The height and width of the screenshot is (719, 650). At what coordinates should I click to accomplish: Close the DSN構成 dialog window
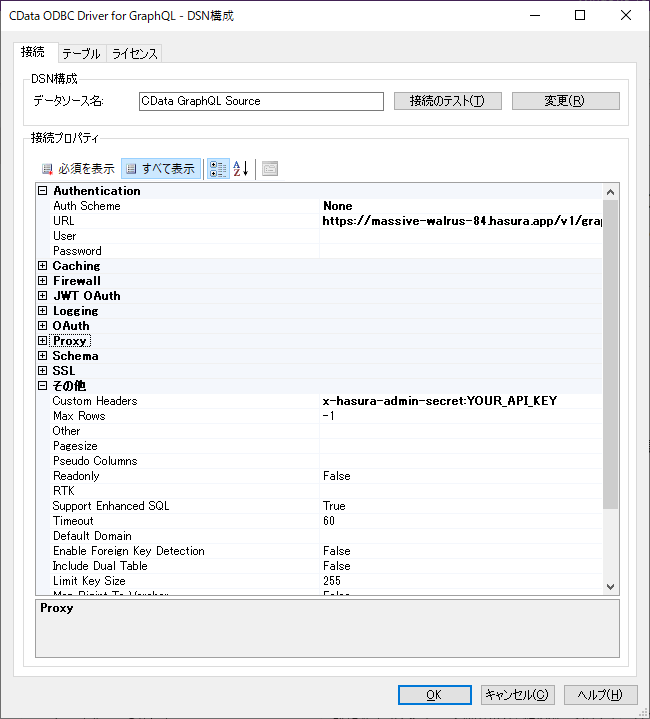pos(626,15)
